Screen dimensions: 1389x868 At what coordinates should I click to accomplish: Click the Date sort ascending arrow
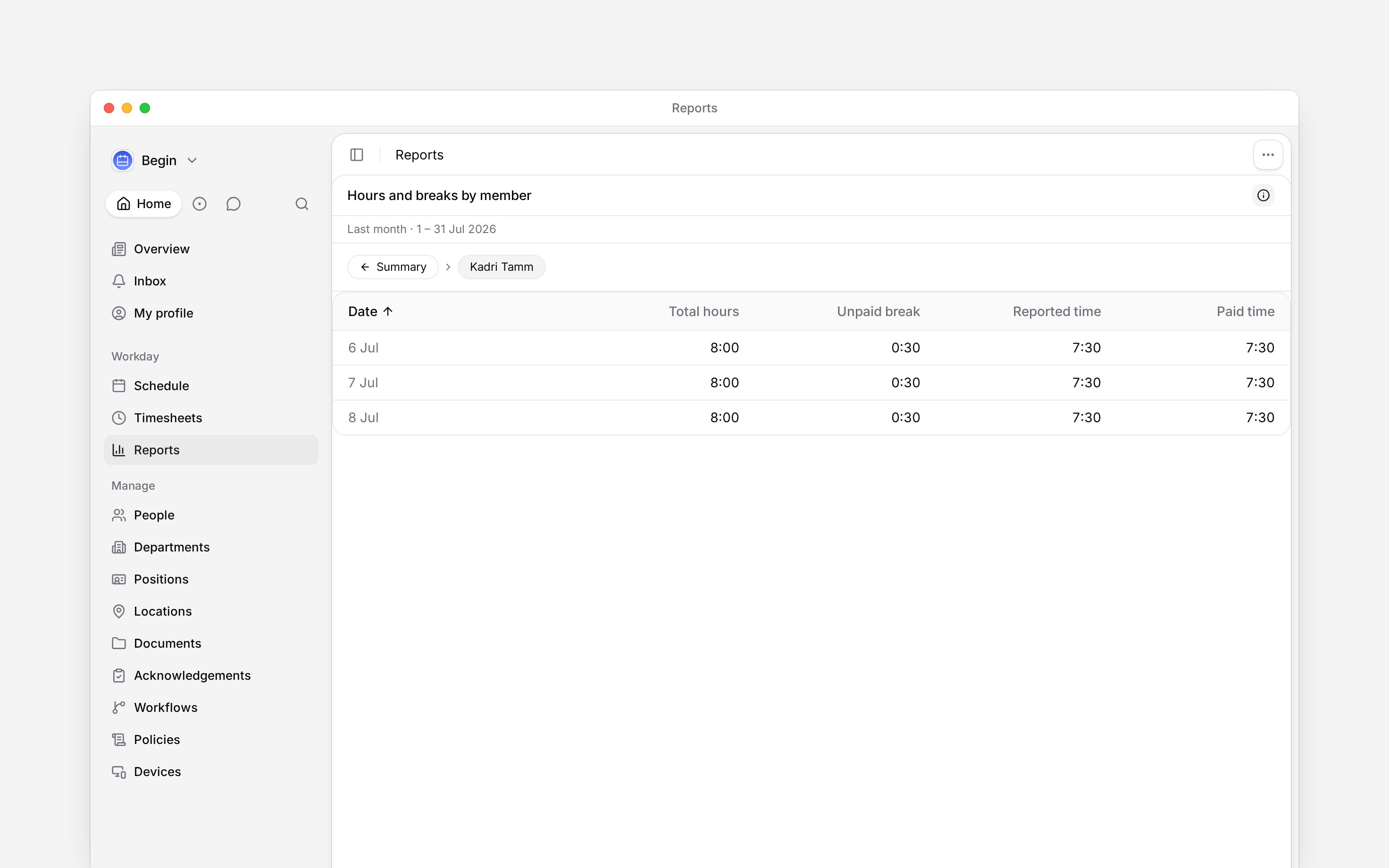tap(388, 312)
